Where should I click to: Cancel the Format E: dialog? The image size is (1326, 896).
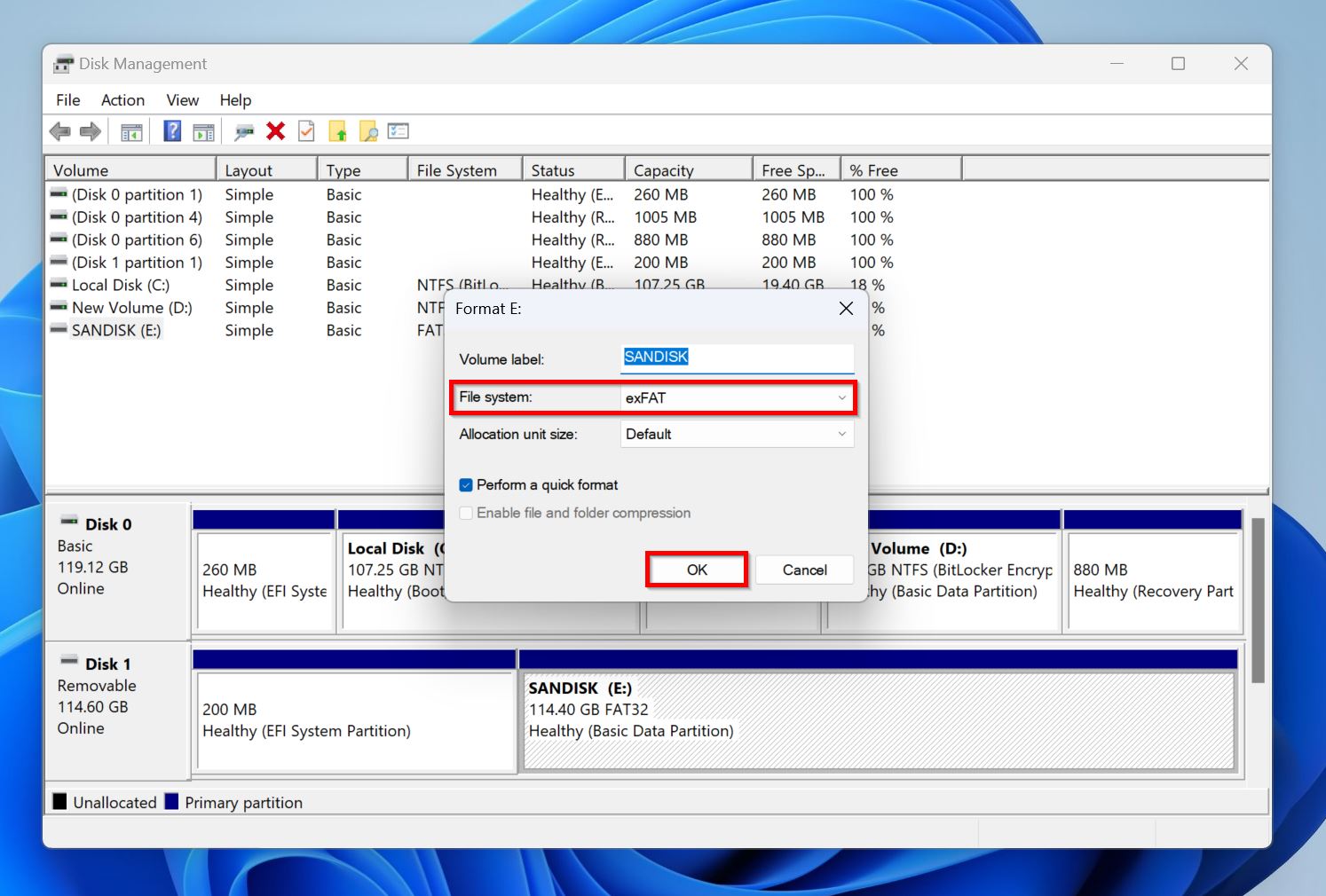coord(804,570)
